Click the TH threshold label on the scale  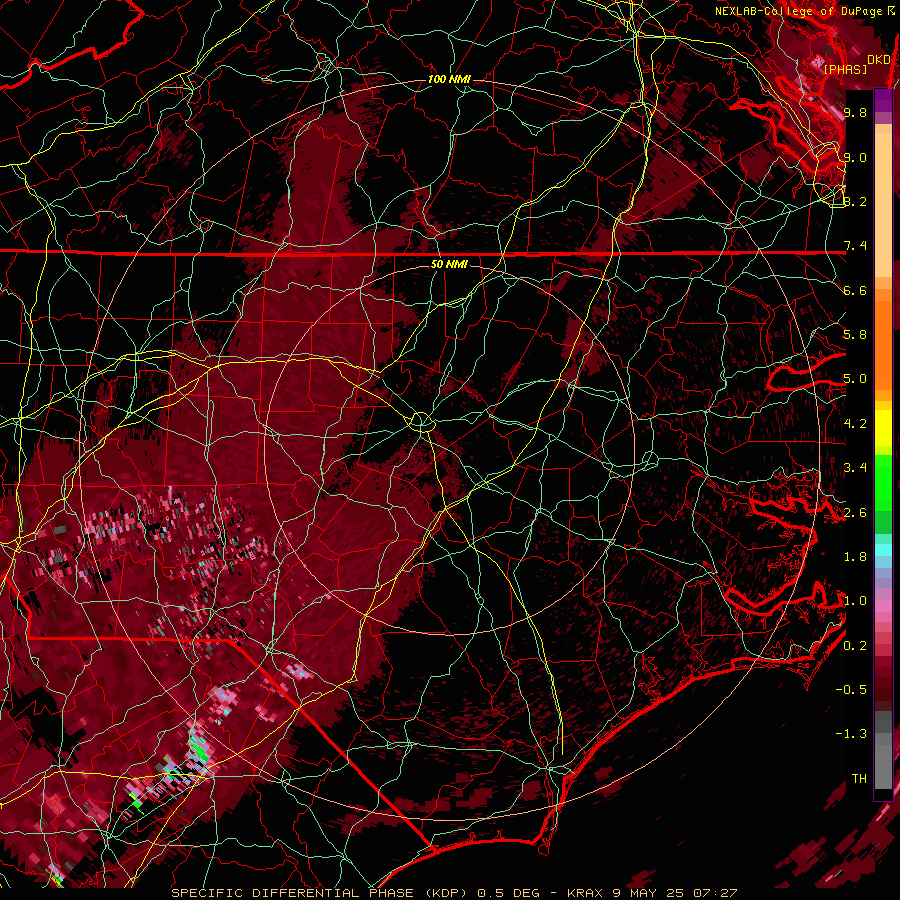[859, 779]
